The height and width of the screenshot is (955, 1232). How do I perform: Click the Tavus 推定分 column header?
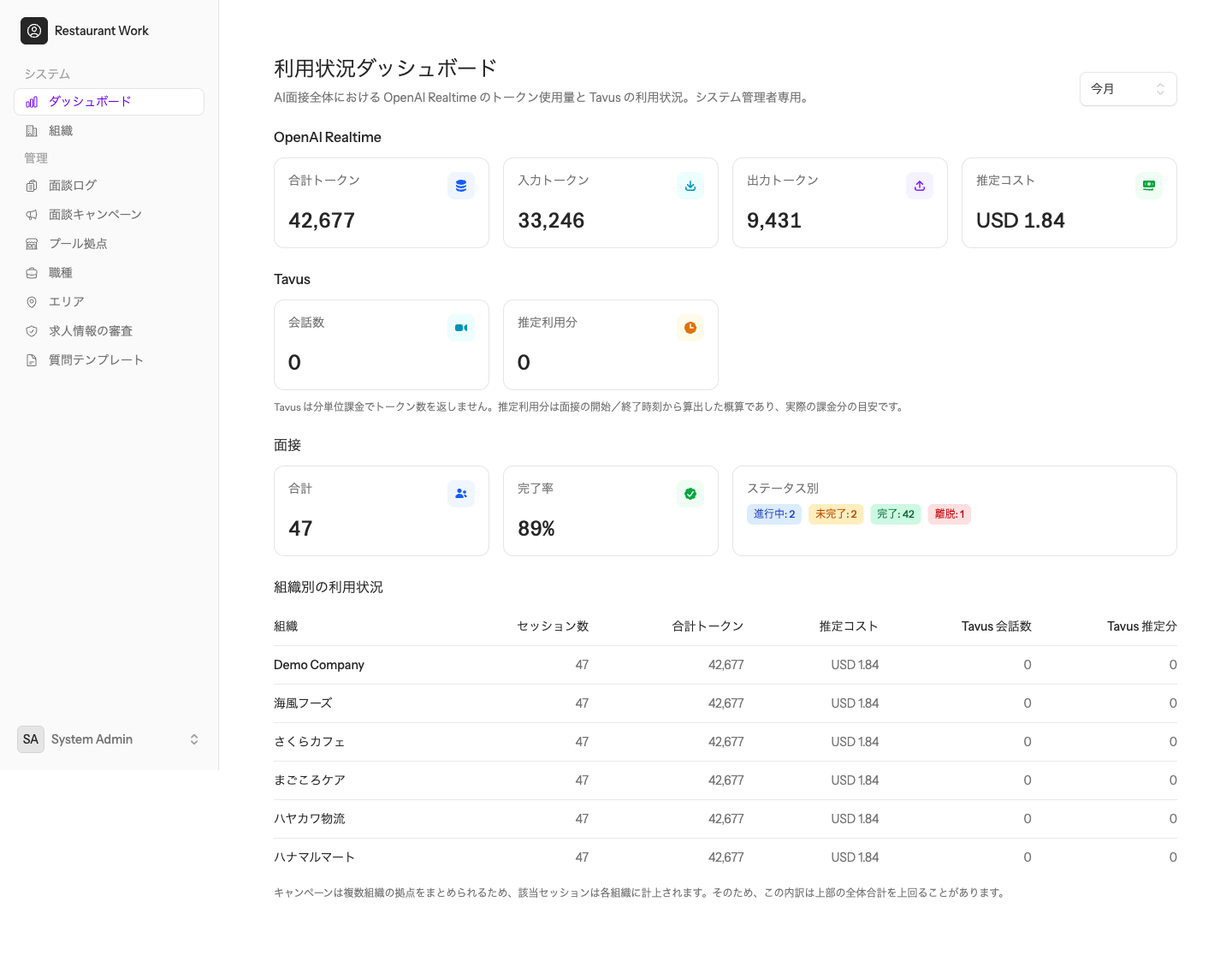[x=1142, y=626]
